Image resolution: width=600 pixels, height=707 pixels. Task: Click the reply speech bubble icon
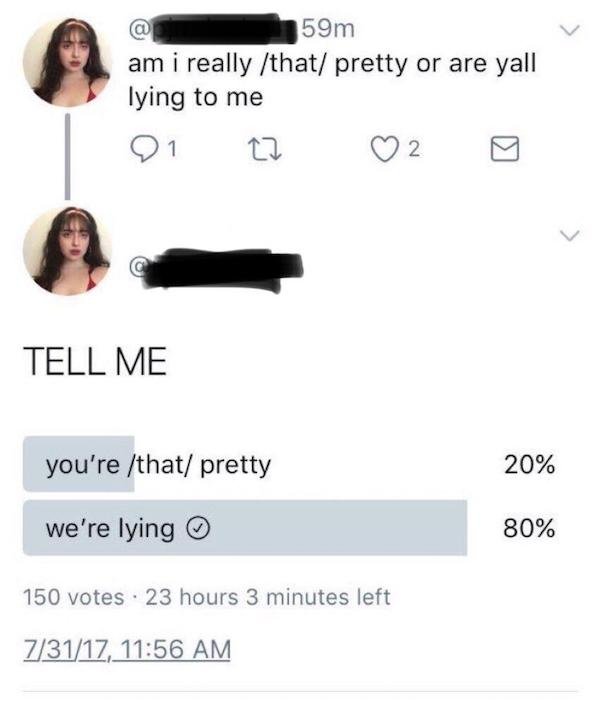tap(143, 149)
